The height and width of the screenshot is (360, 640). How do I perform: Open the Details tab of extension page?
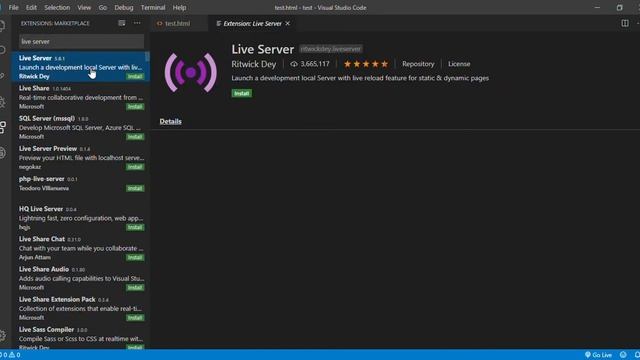pos(170,121)
